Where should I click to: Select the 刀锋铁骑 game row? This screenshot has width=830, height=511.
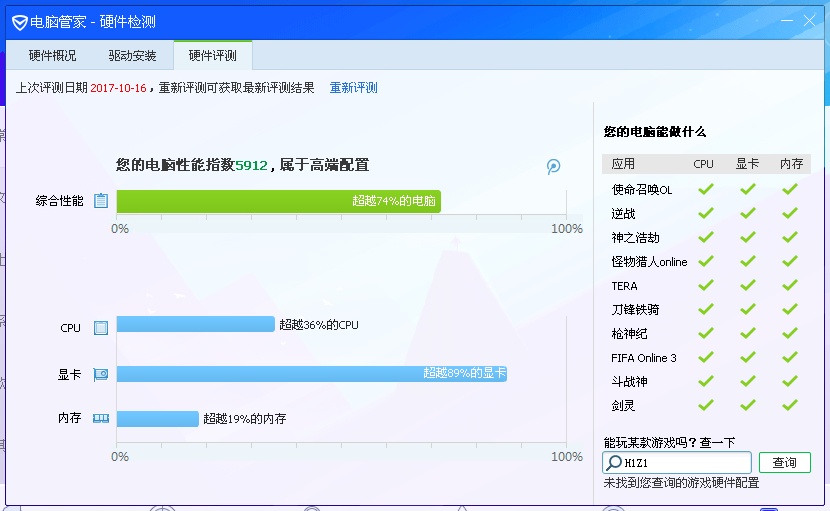point(706,310)
